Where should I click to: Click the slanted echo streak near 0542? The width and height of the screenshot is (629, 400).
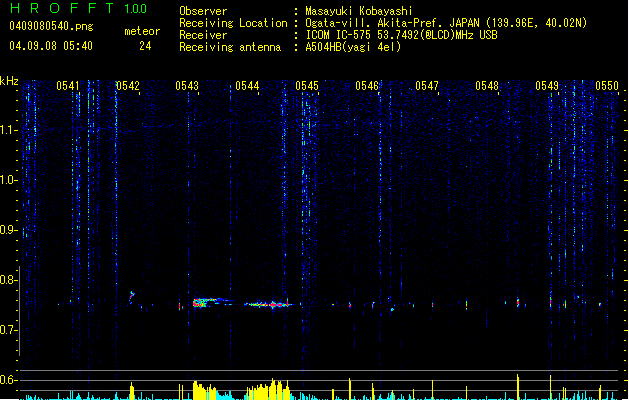(132, 296)
